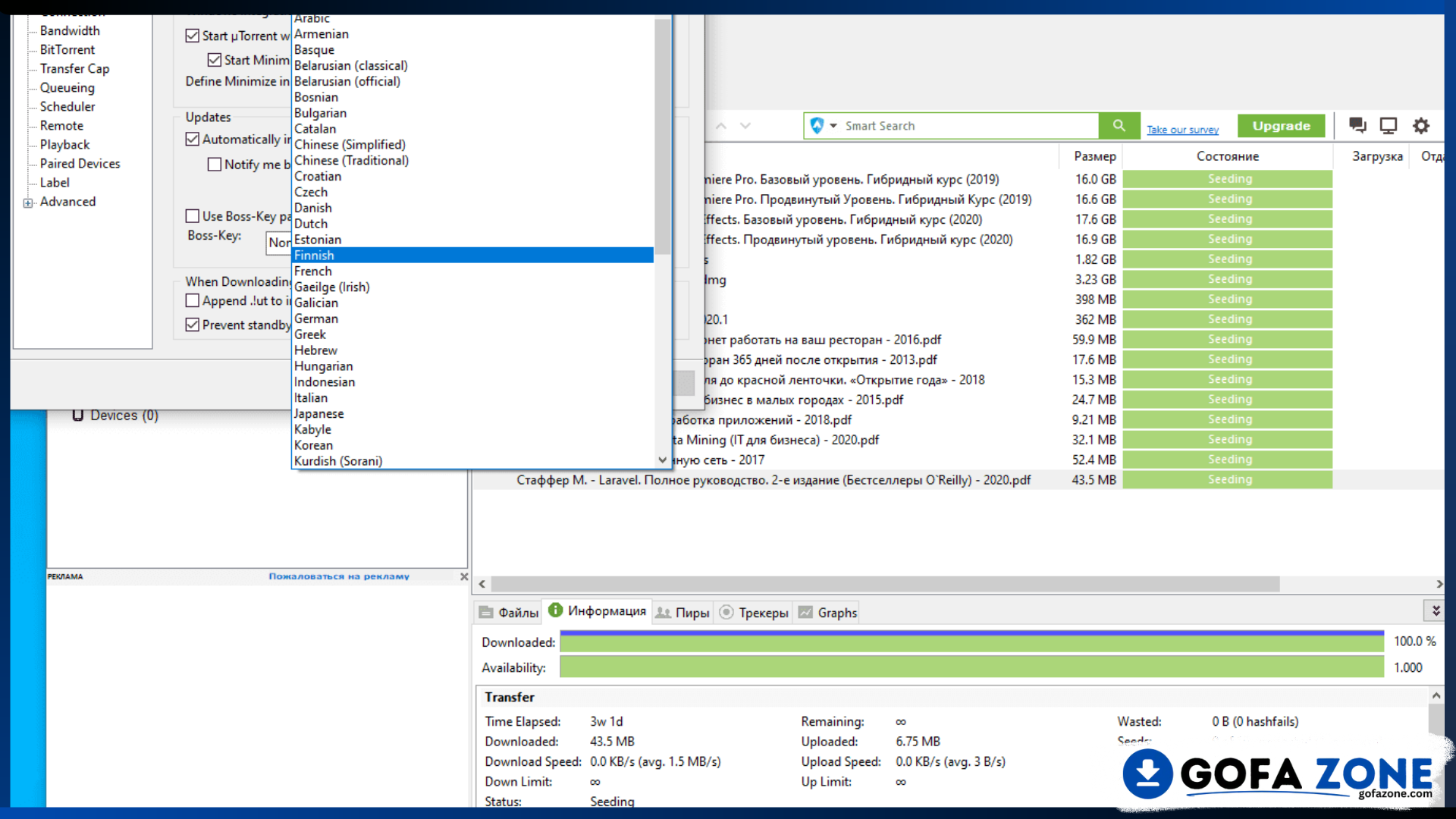The height and width of the screenshot is (819, 1456).
Task: Select Italian language option
Action: tap(473, 397)
